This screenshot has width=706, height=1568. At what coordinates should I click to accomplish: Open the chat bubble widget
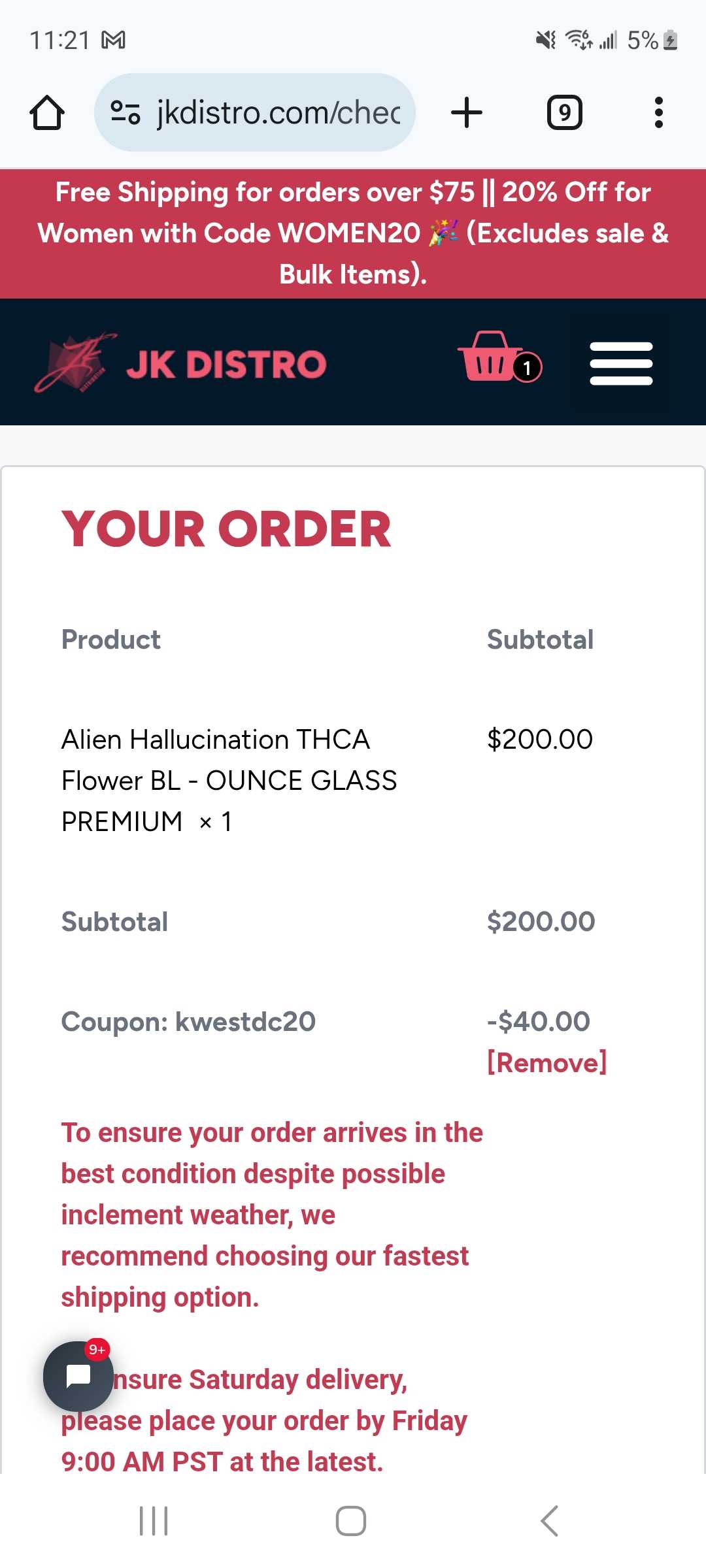[x=78, y=1376]
